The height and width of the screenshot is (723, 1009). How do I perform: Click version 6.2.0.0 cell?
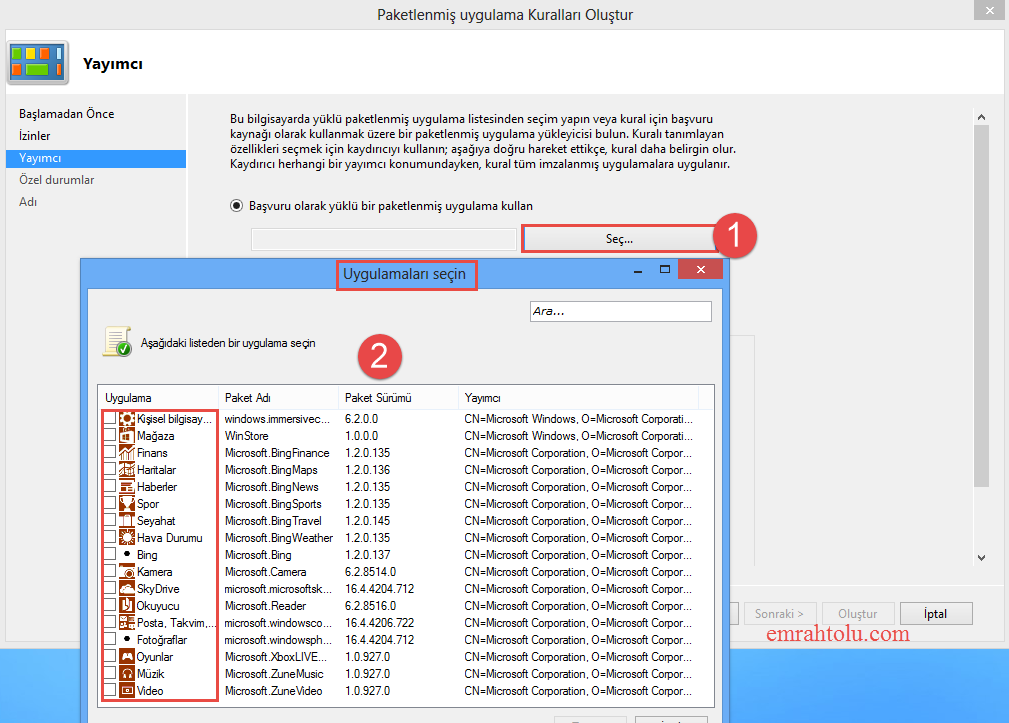pos(362,419)
